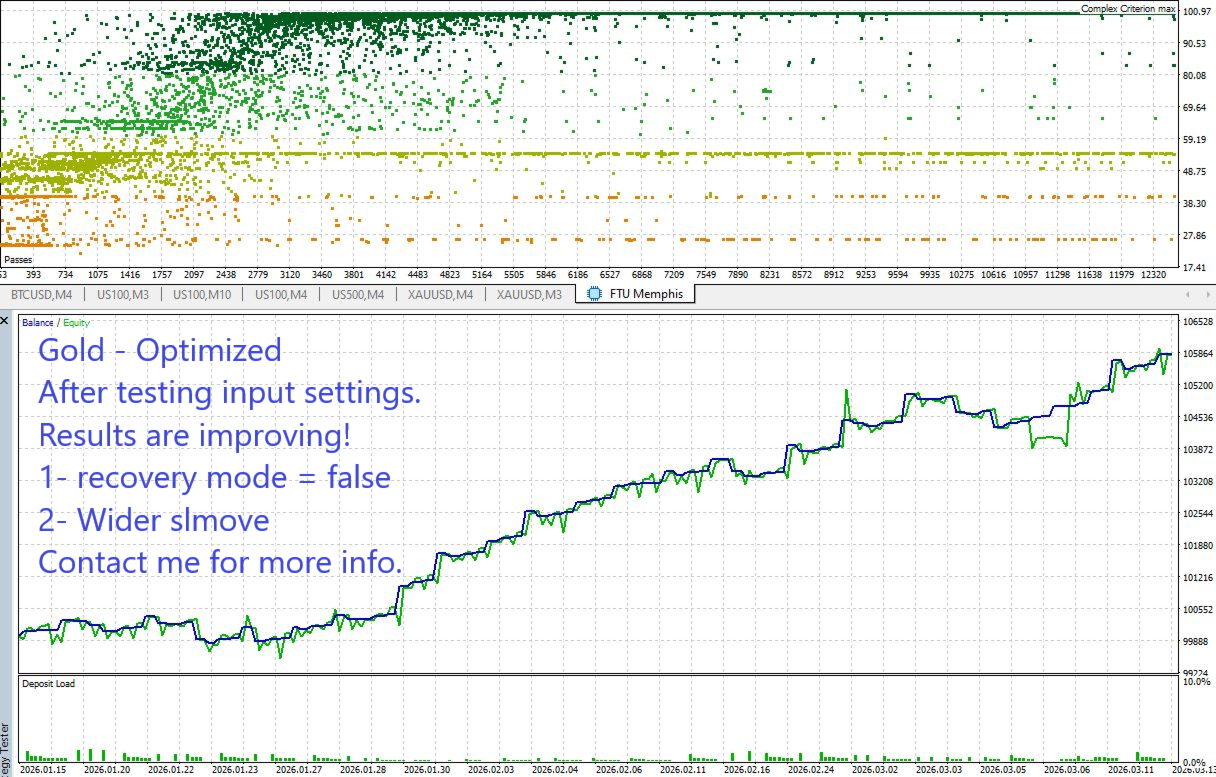Click the 2026.01.15 date label
1216x777 pixels.
point(41,770)
